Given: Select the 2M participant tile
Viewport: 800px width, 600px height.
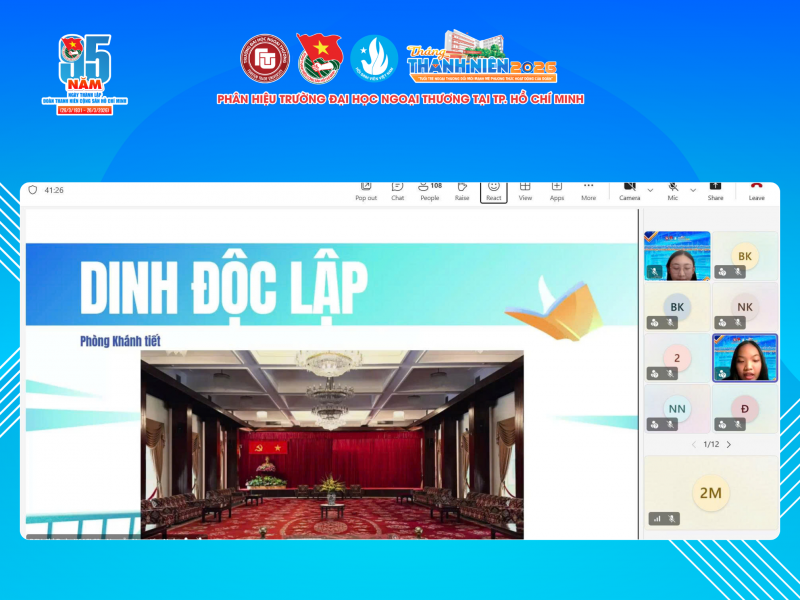Looking at the screenshot, I should point(710,492).
